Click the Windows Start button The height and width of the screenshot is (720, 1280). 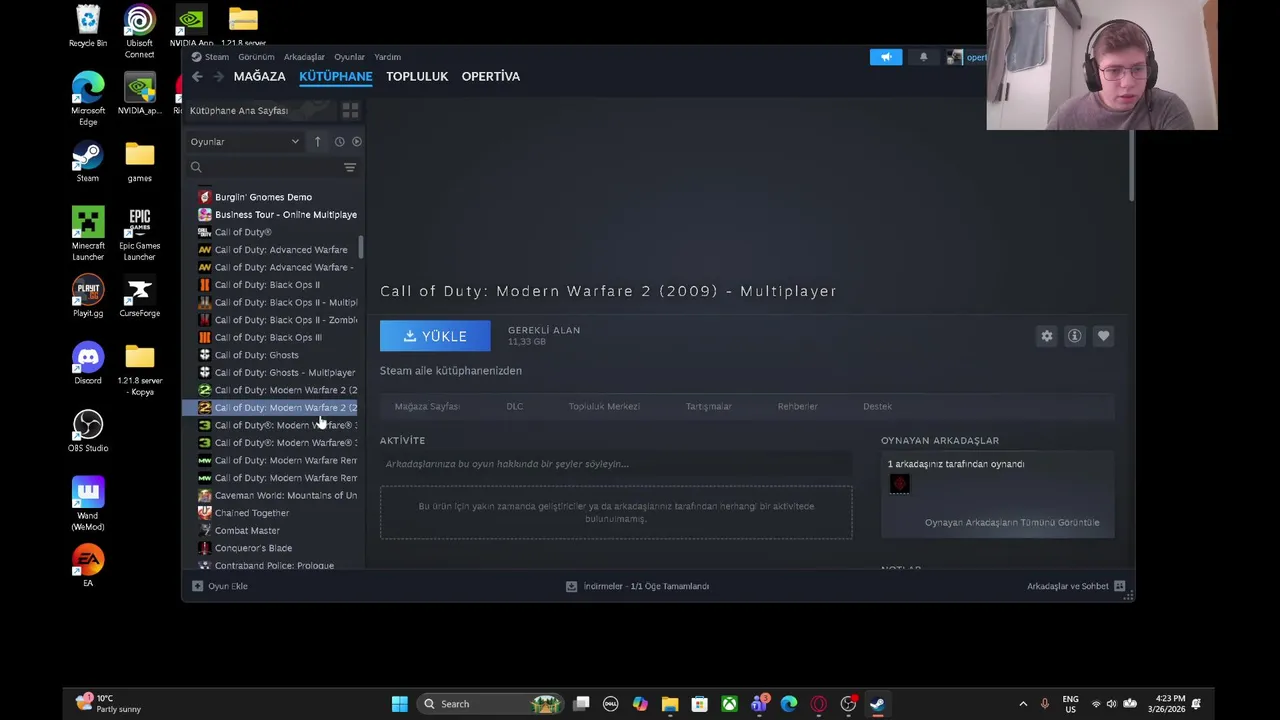[399, 704]
